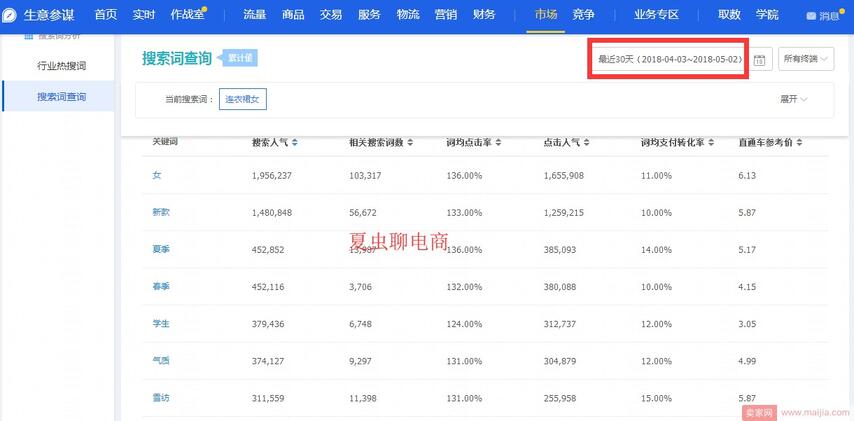This screenshot has height=421, width=854.
Task: Open the 竞争 menu item
Action: pyautogui.click(x=584, y=15)
